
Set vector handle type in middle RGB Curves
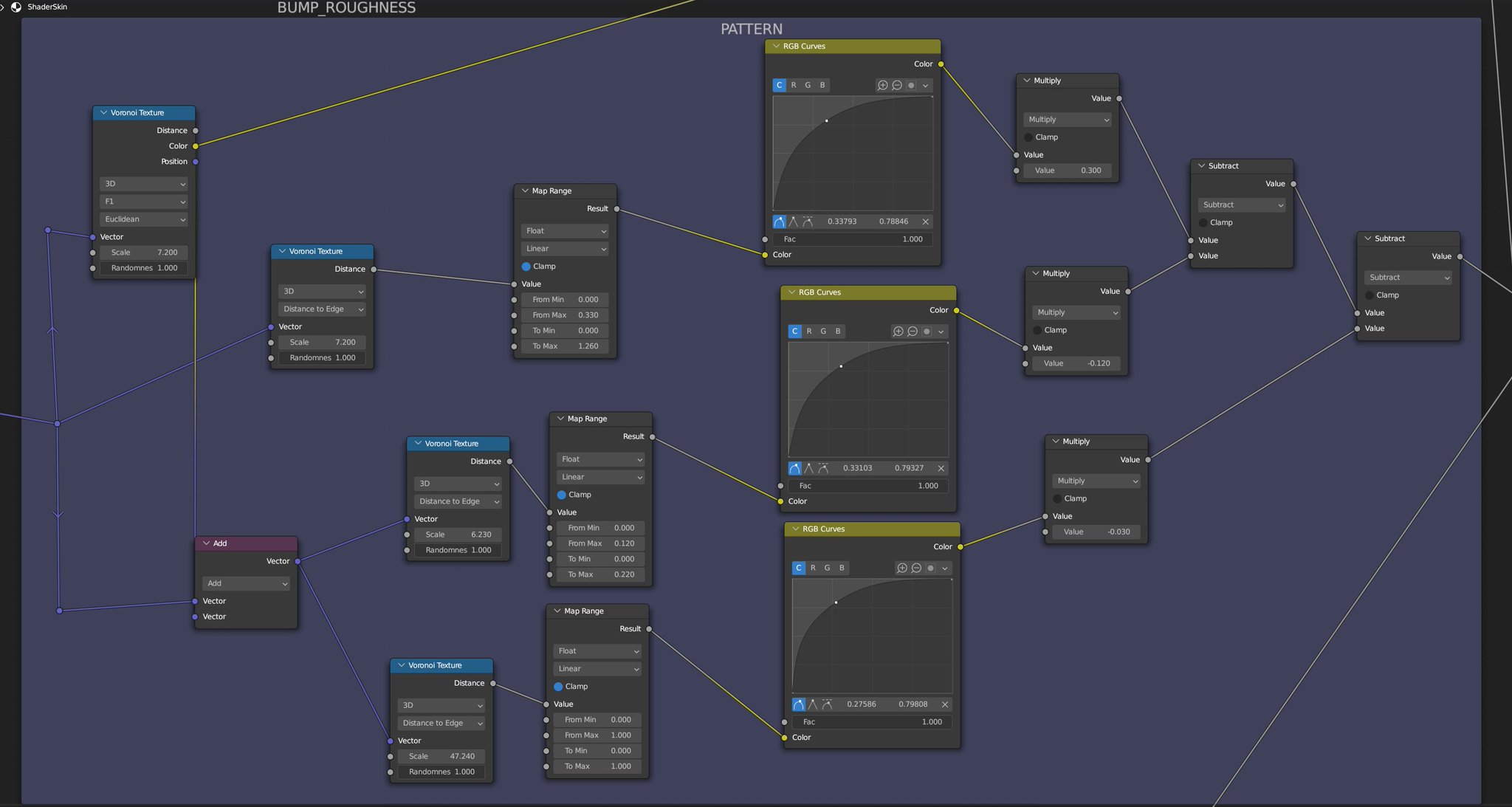click(809, 468)
